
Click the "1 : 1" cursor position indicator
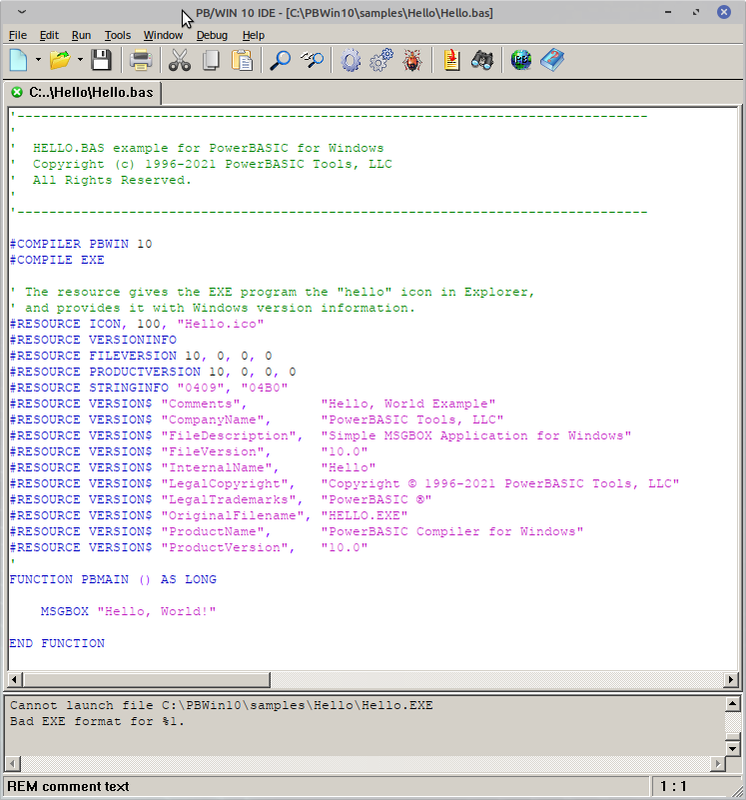[673, 786]
